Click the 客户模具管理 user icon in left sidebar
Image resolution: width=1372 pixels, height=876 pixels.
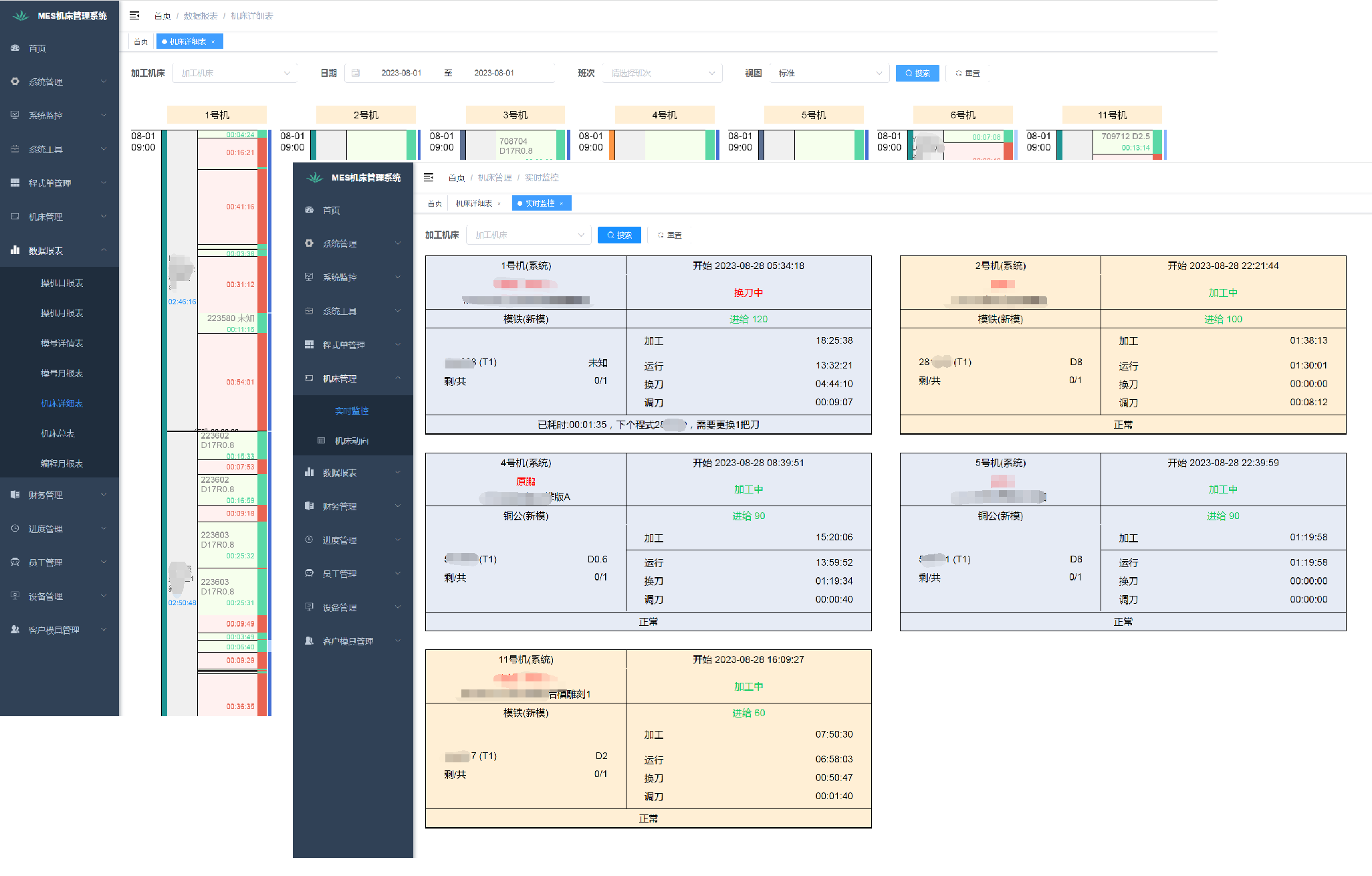(15, 629)
